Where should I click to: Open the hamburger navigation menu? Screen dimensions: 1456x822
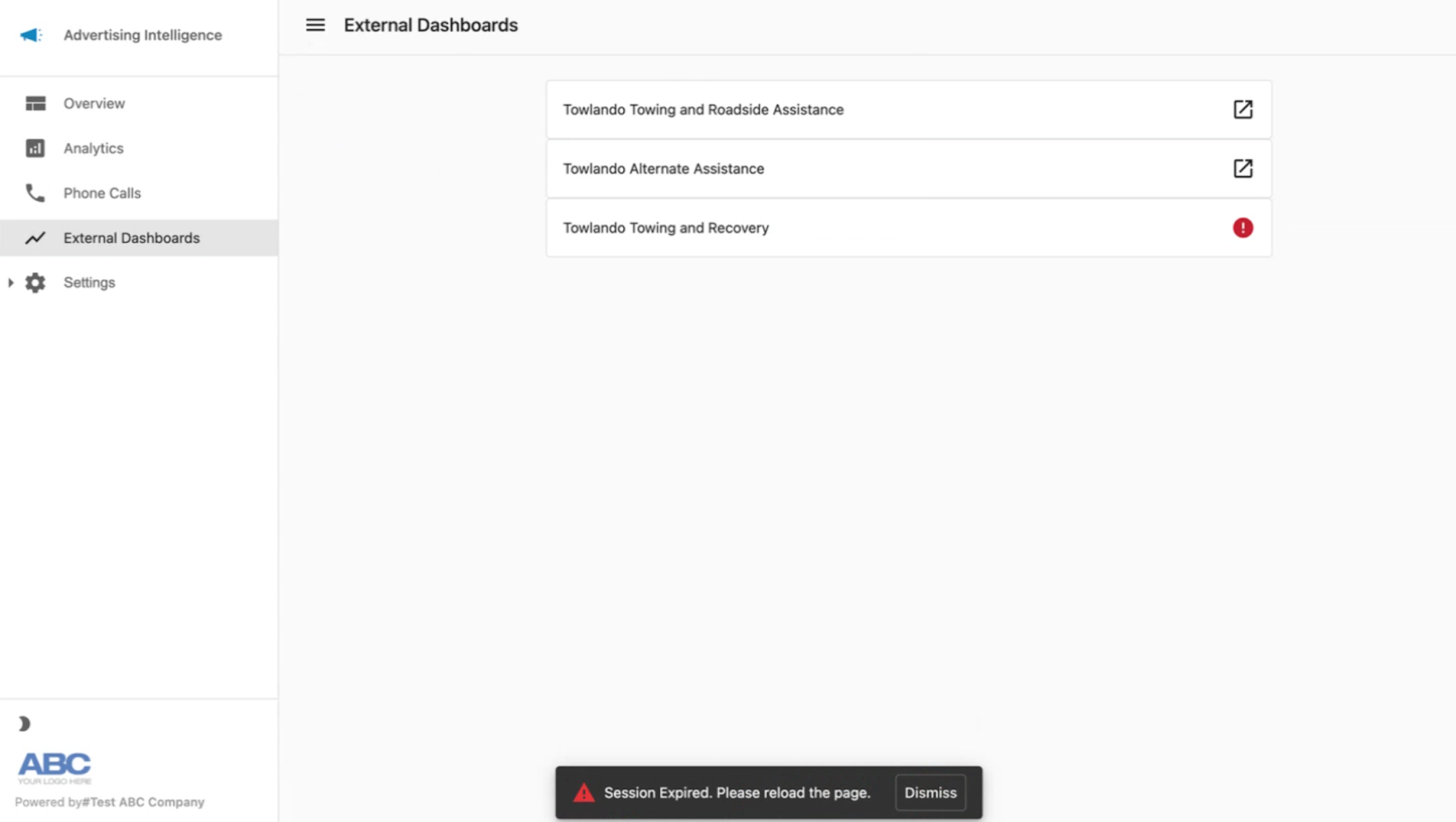(x=315, y=25)
